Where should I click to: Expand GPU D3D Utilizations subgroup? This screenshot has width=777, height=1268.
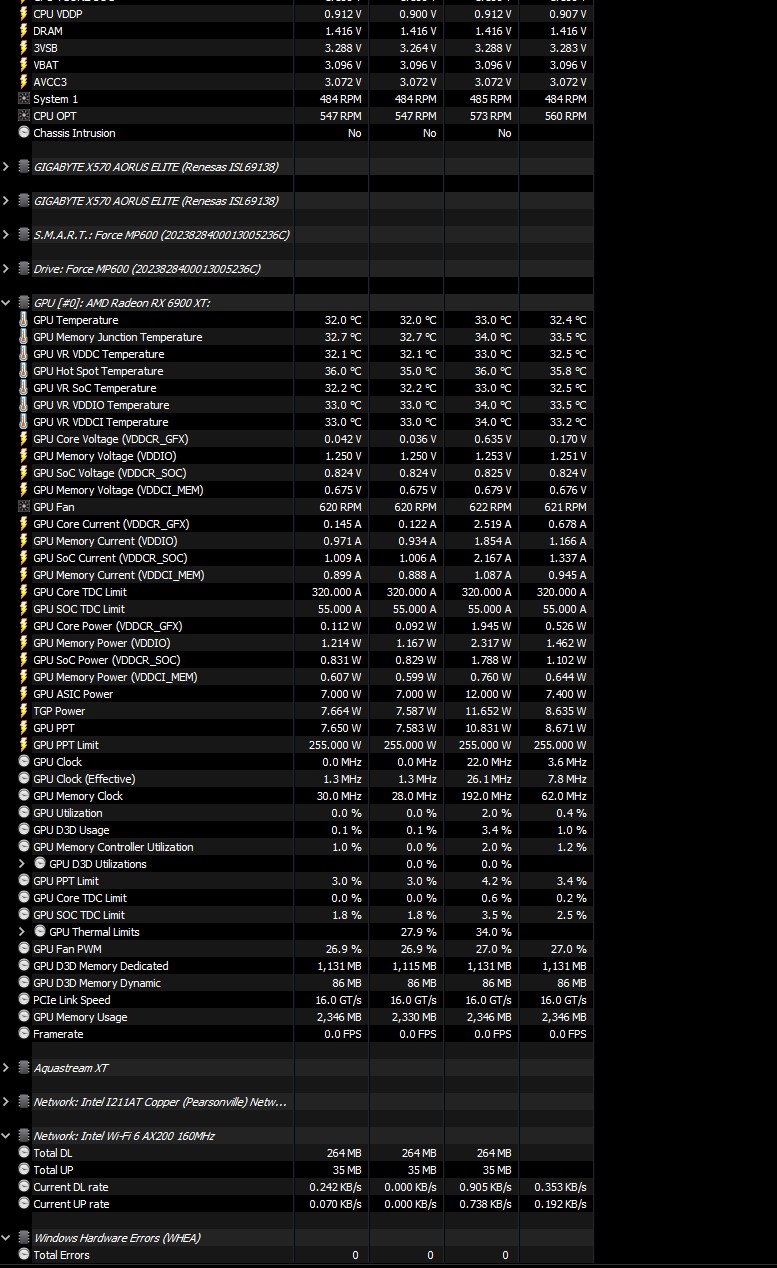[x=23, y=864]
